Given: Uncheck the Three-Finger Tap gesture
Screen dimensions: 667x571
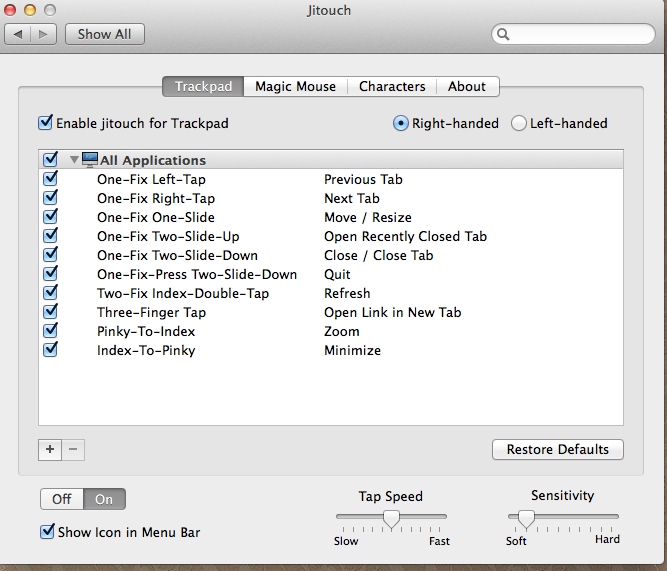Looking at the screenshot, I should tap(50, 311).
